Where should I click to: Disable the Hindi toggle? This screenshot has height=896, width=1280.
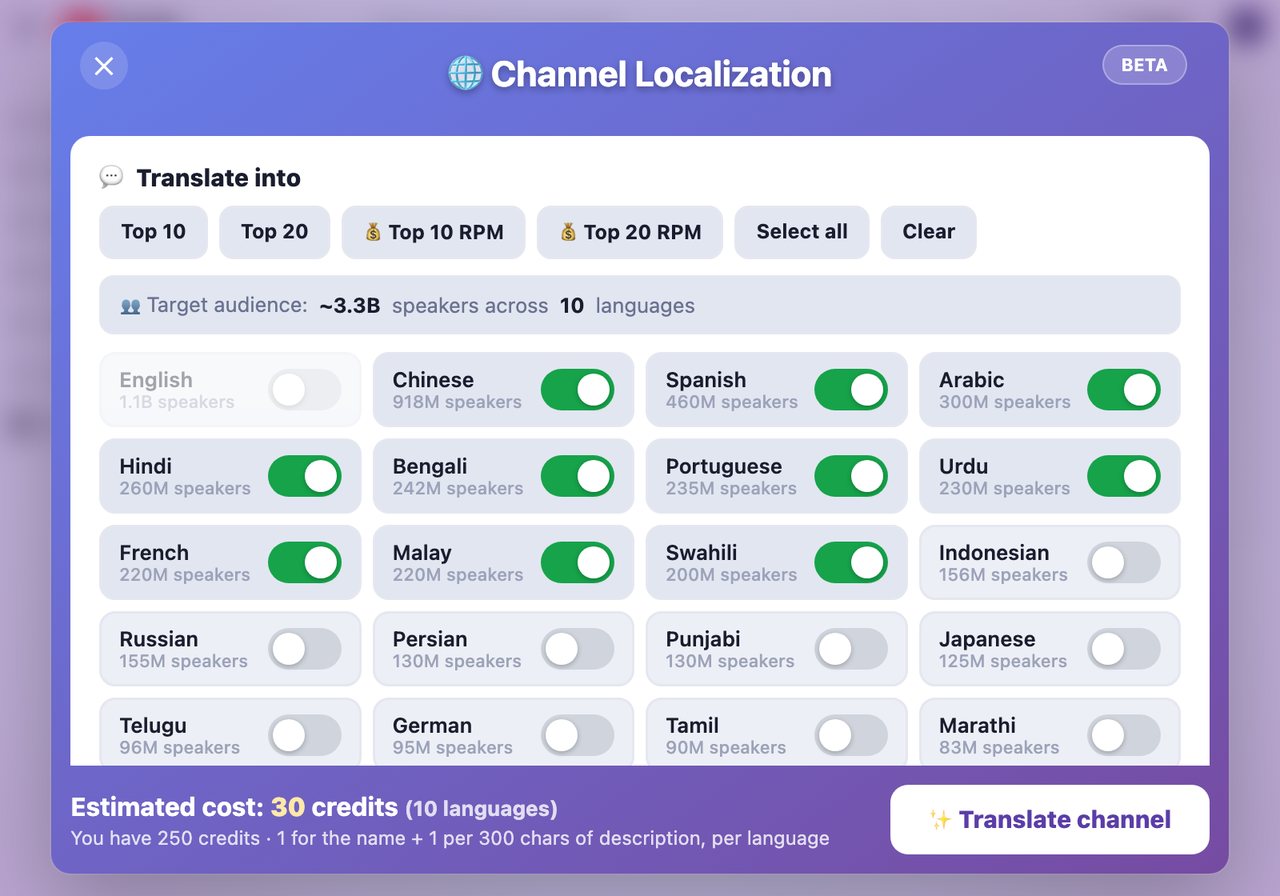[x=304, y=476]
